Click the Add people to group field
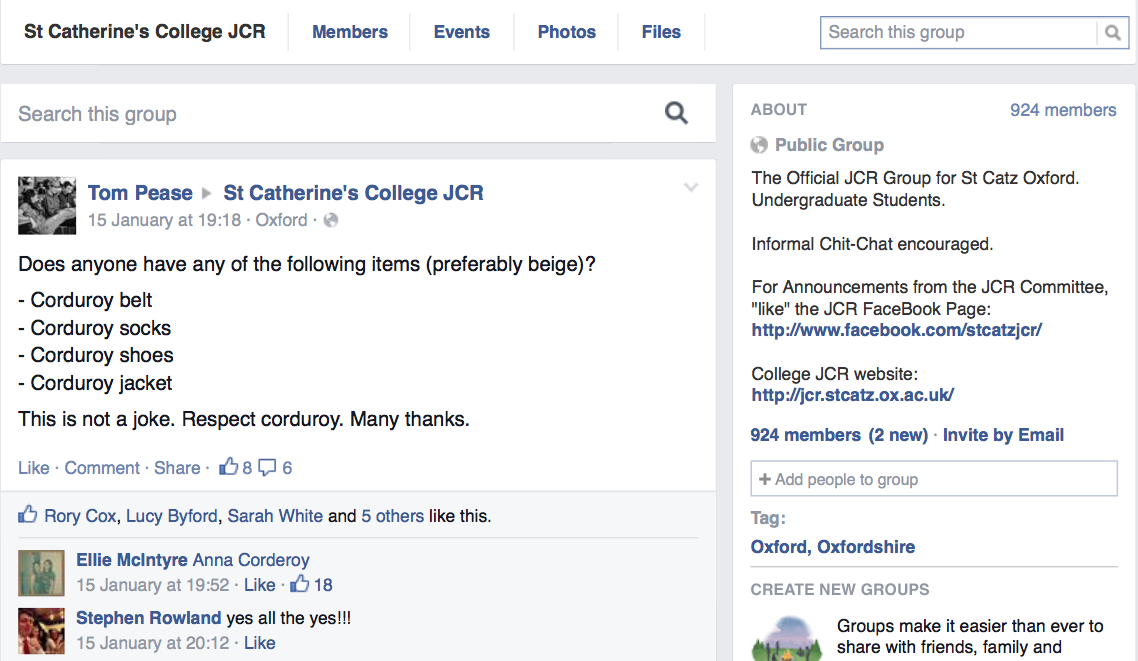Screen dimensions: 1138x661 tap(934, 479)
